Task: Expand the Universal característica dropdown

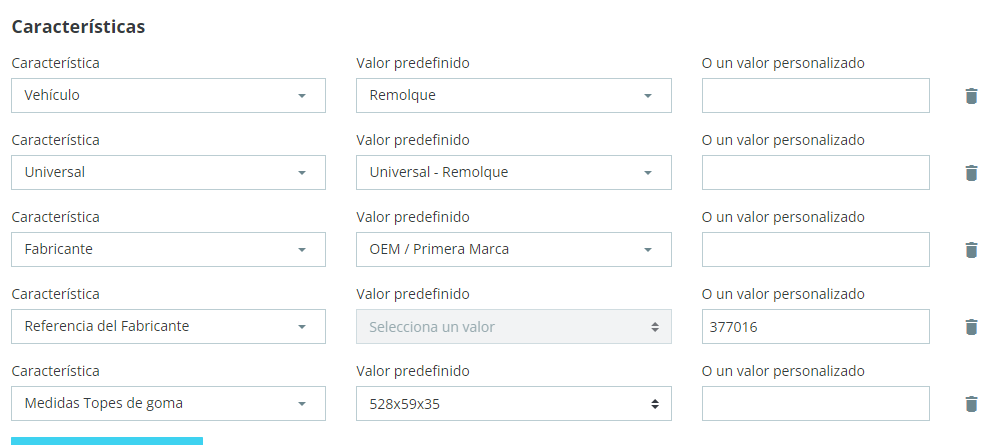Action: (x=168, y=173)
